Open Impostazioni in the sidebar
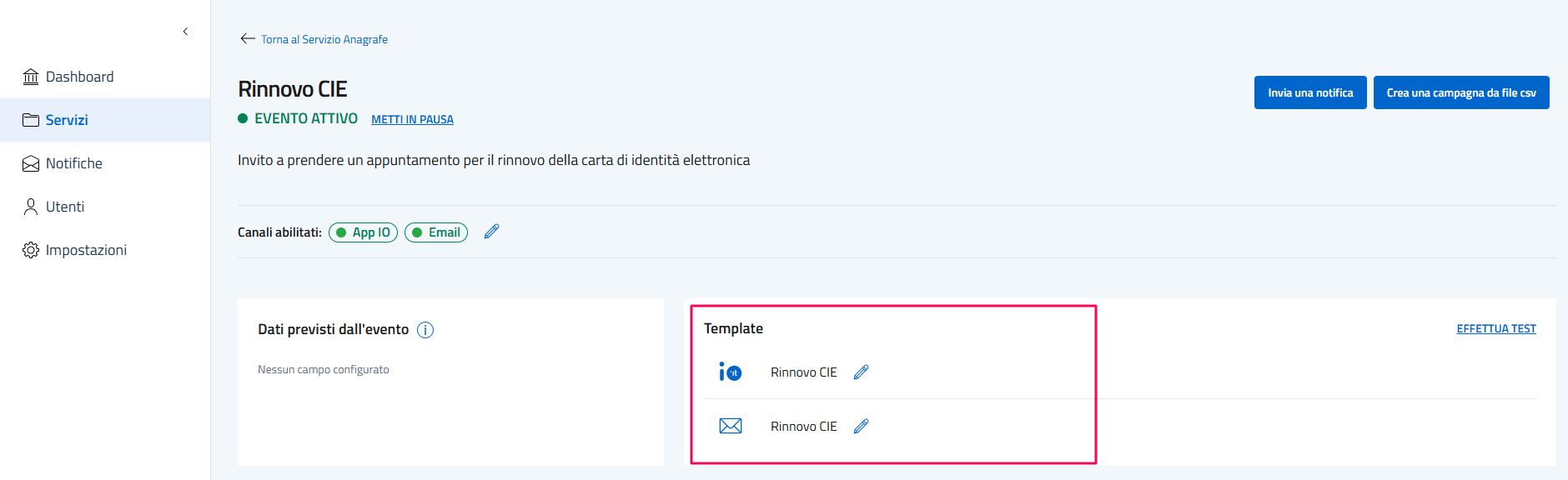Viewport: 1568px width, 480px height. coord(86,250)
